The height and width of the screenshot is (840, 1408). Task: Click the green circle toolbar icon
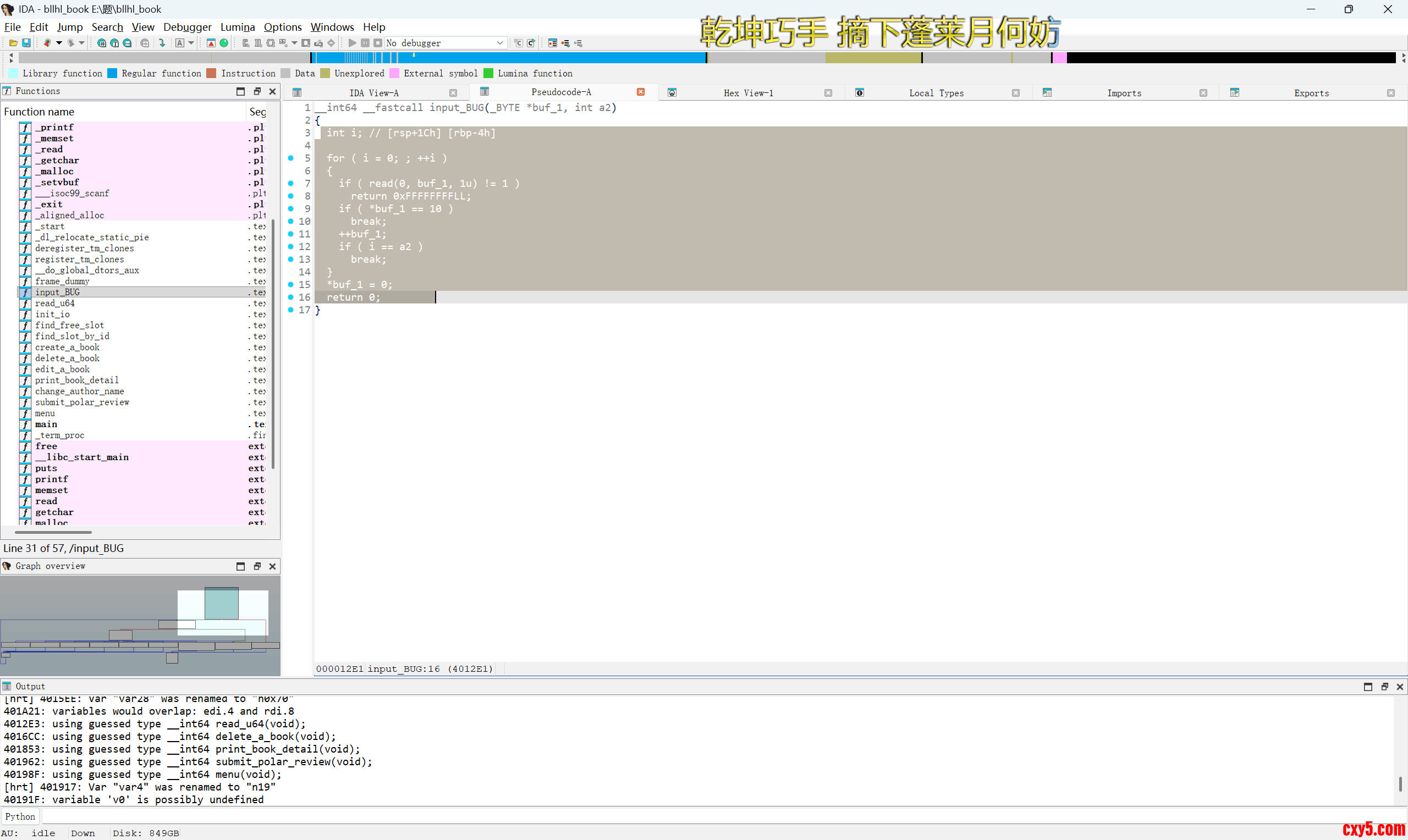[224, 43]
